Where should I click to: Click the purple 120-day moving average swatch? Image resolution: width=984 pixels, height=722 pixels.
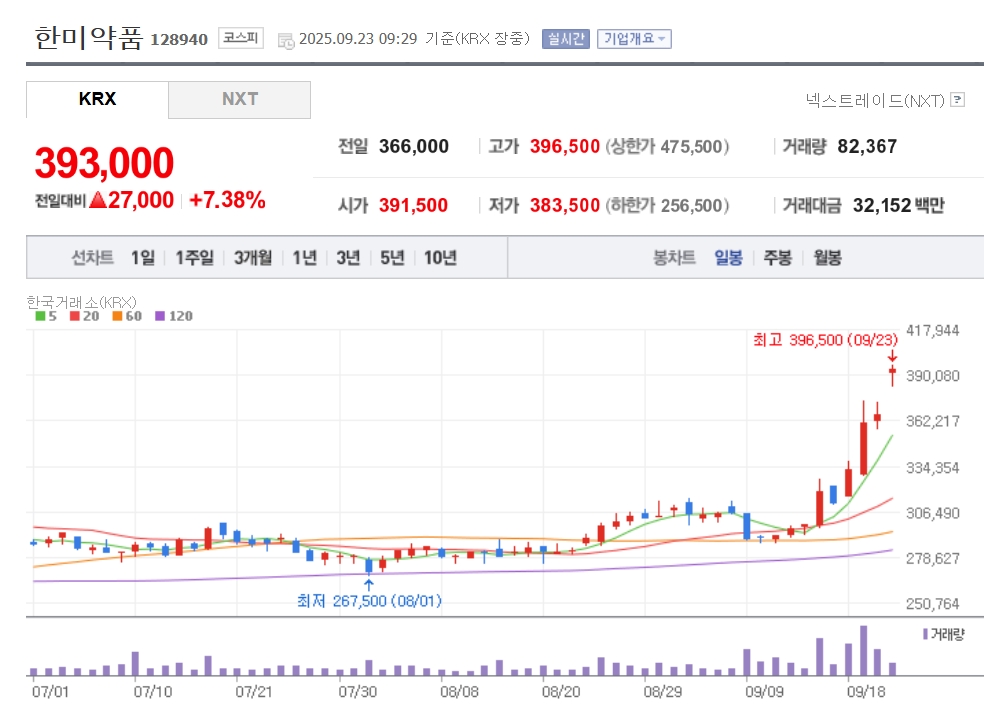pyautogui.click(x=160, y=316)
